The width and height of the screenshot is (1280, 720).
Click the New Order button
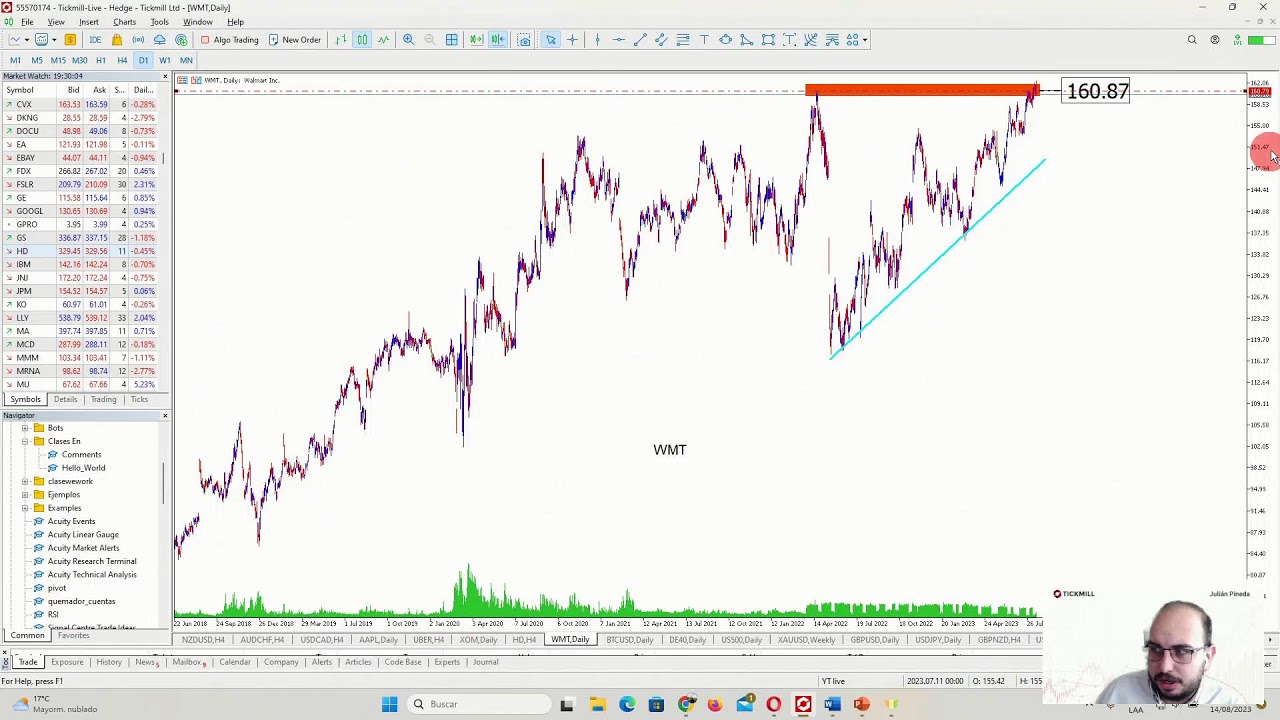(295, 40)
